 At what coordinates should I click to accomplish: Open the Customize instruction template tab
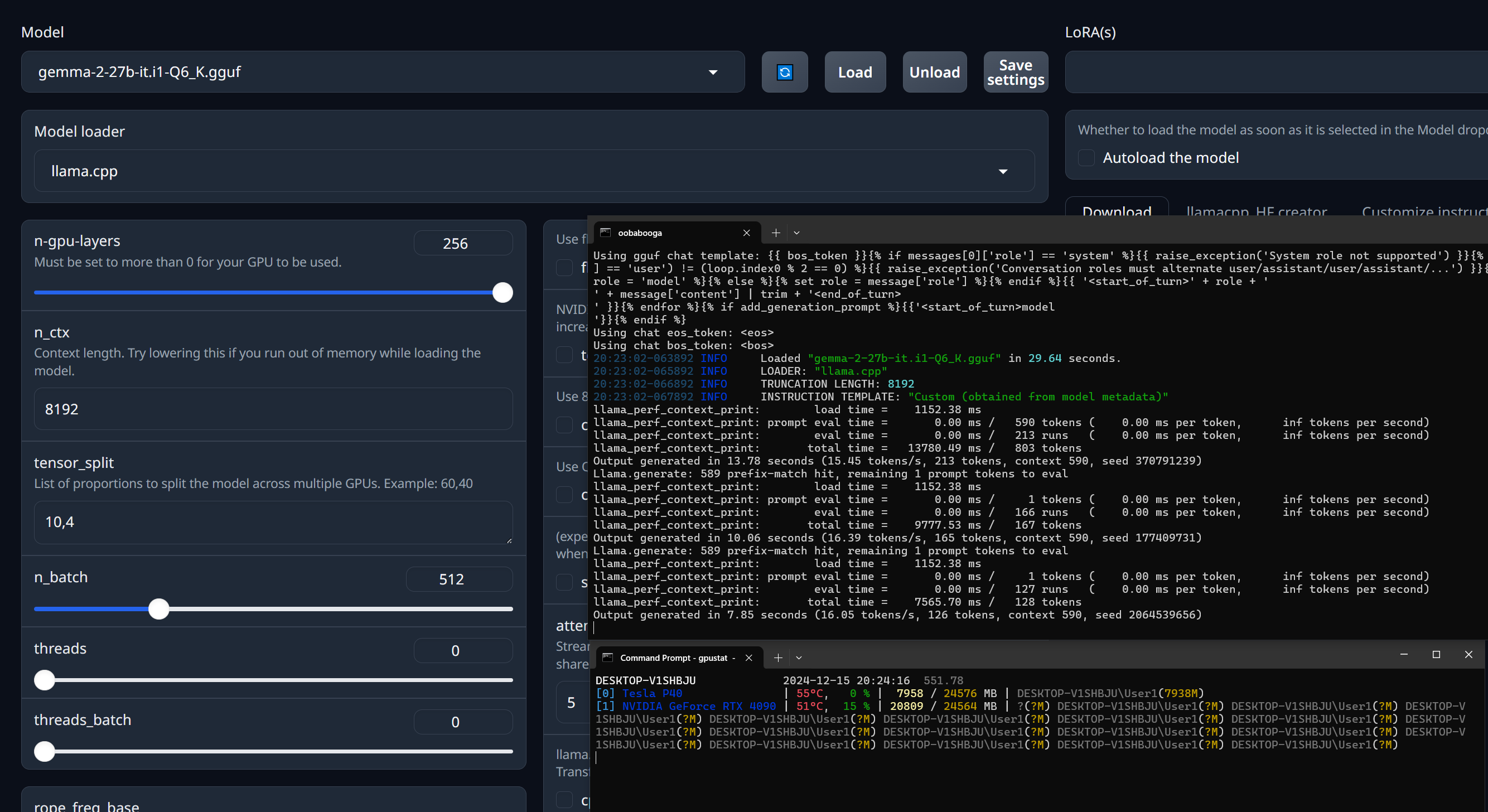[1424, 211]
